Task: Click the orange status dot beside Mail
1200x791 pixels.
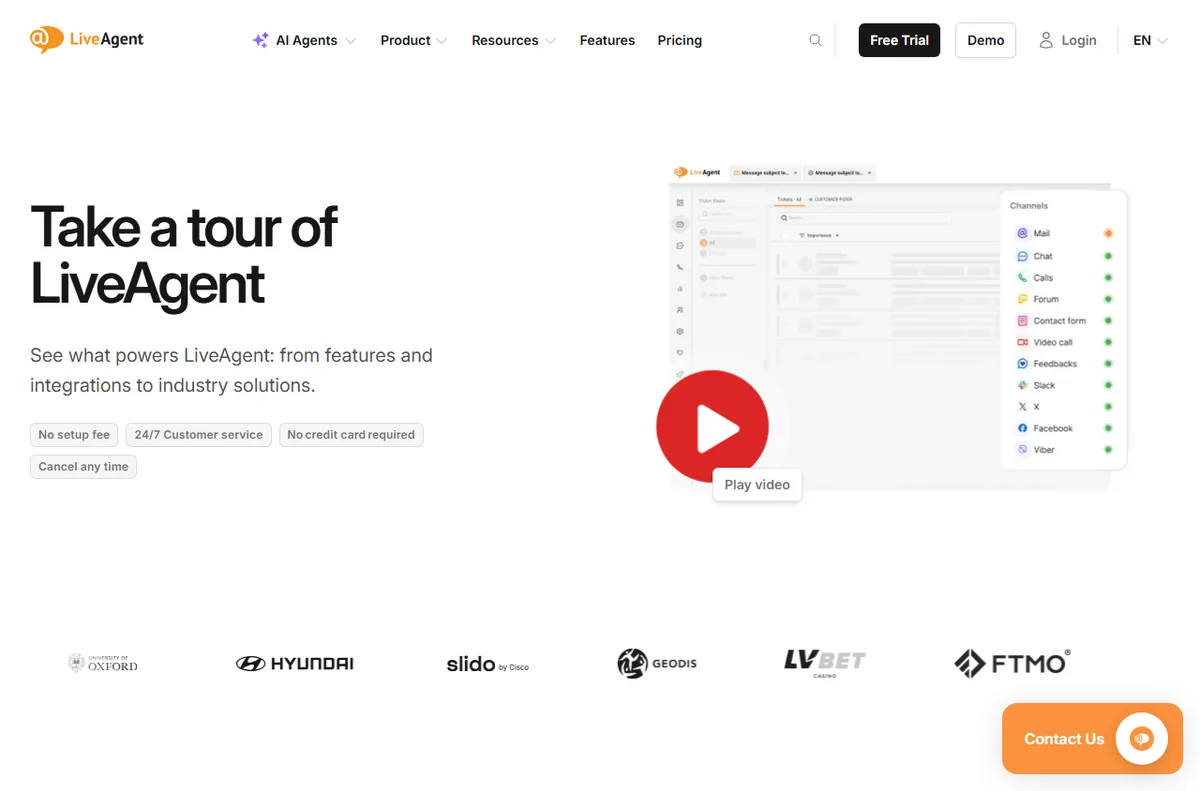Action: (1108, 233)
